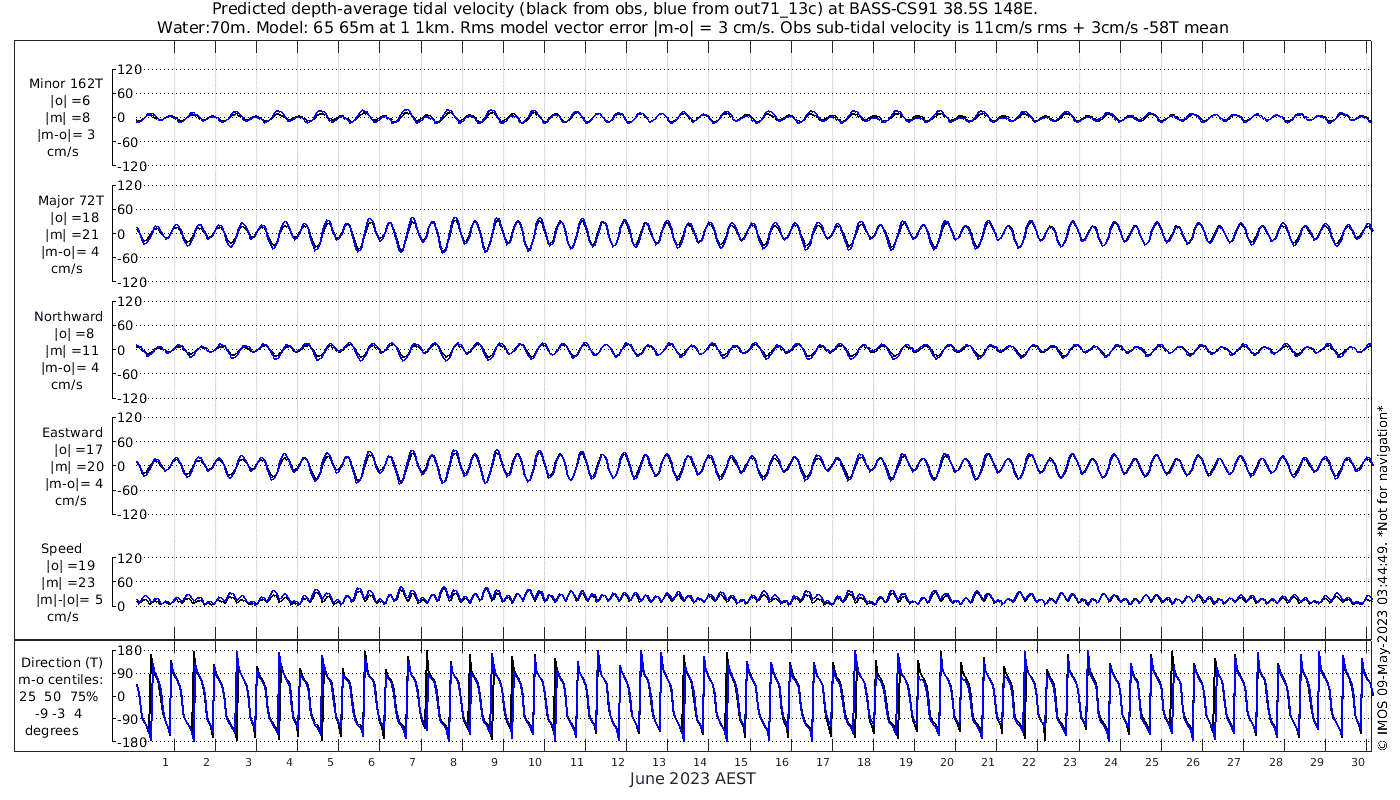This screenshot has width=1400, height=800.
Task: Click the Eastward panel label
Action: pyautogui.click(x=72, y=432)
